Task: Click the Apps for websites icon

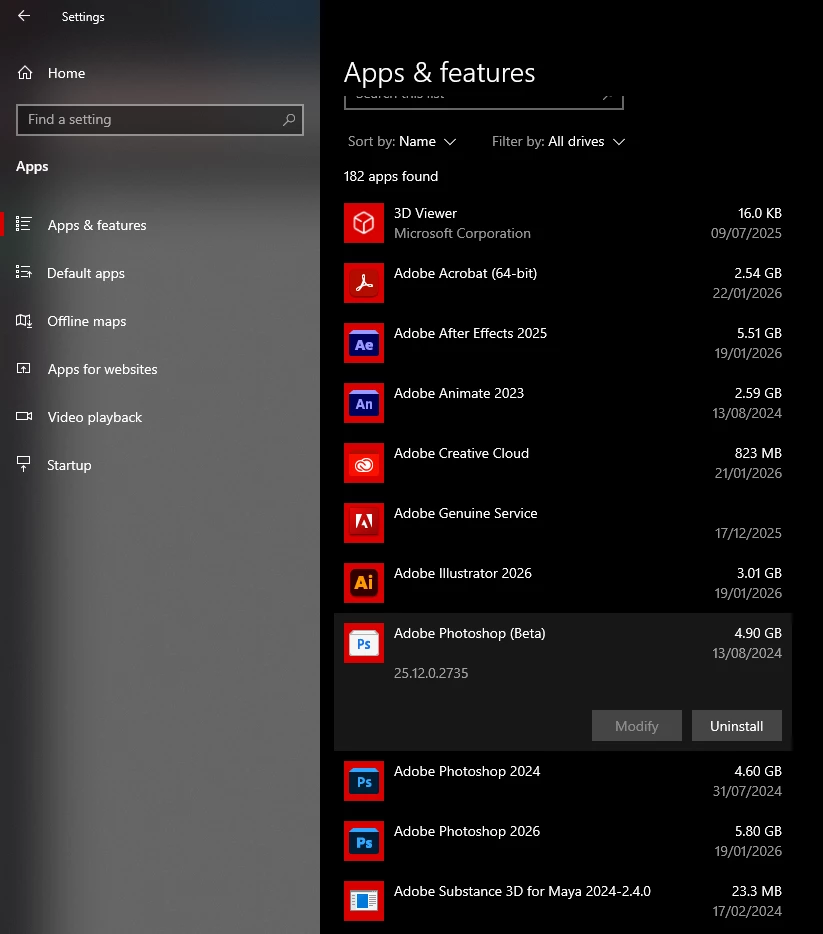Action: [23, 368]
